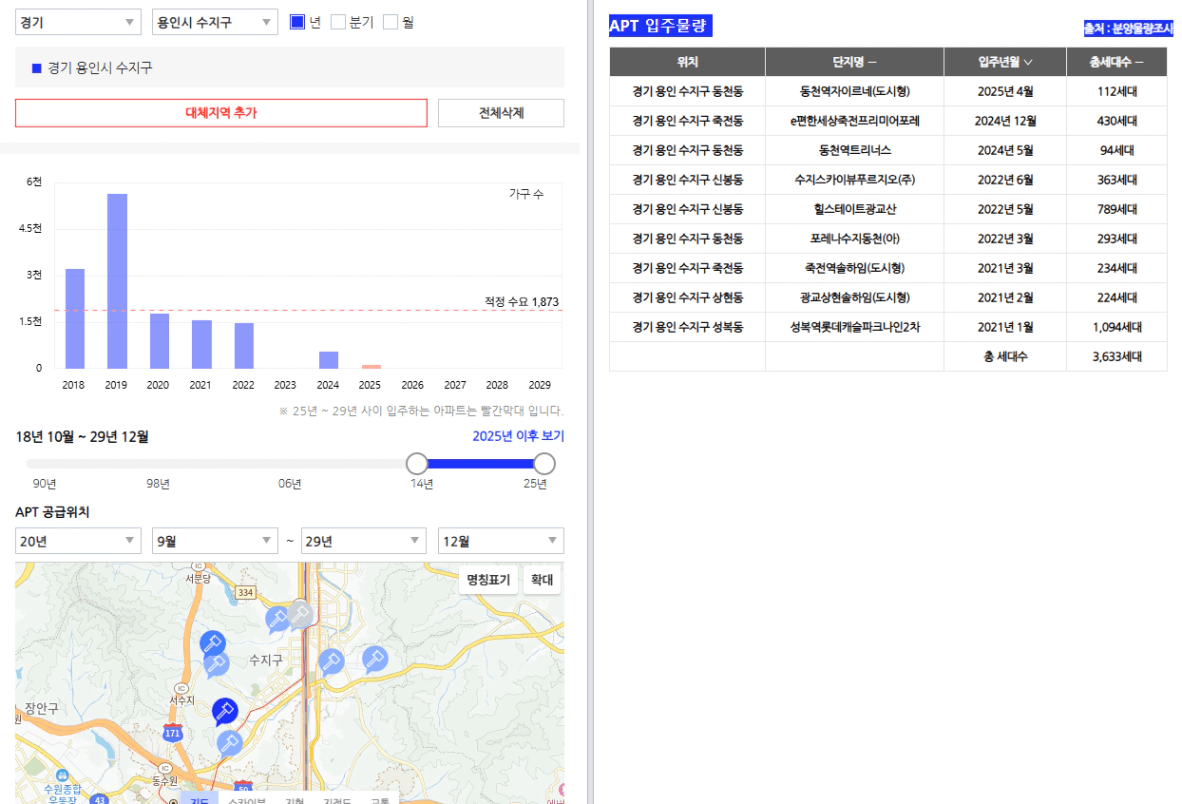Viewport: 1182px width, 804px height.
Task: Click the 경기 용인 수지구 상현동 location cell
Action: coord(687,297)
